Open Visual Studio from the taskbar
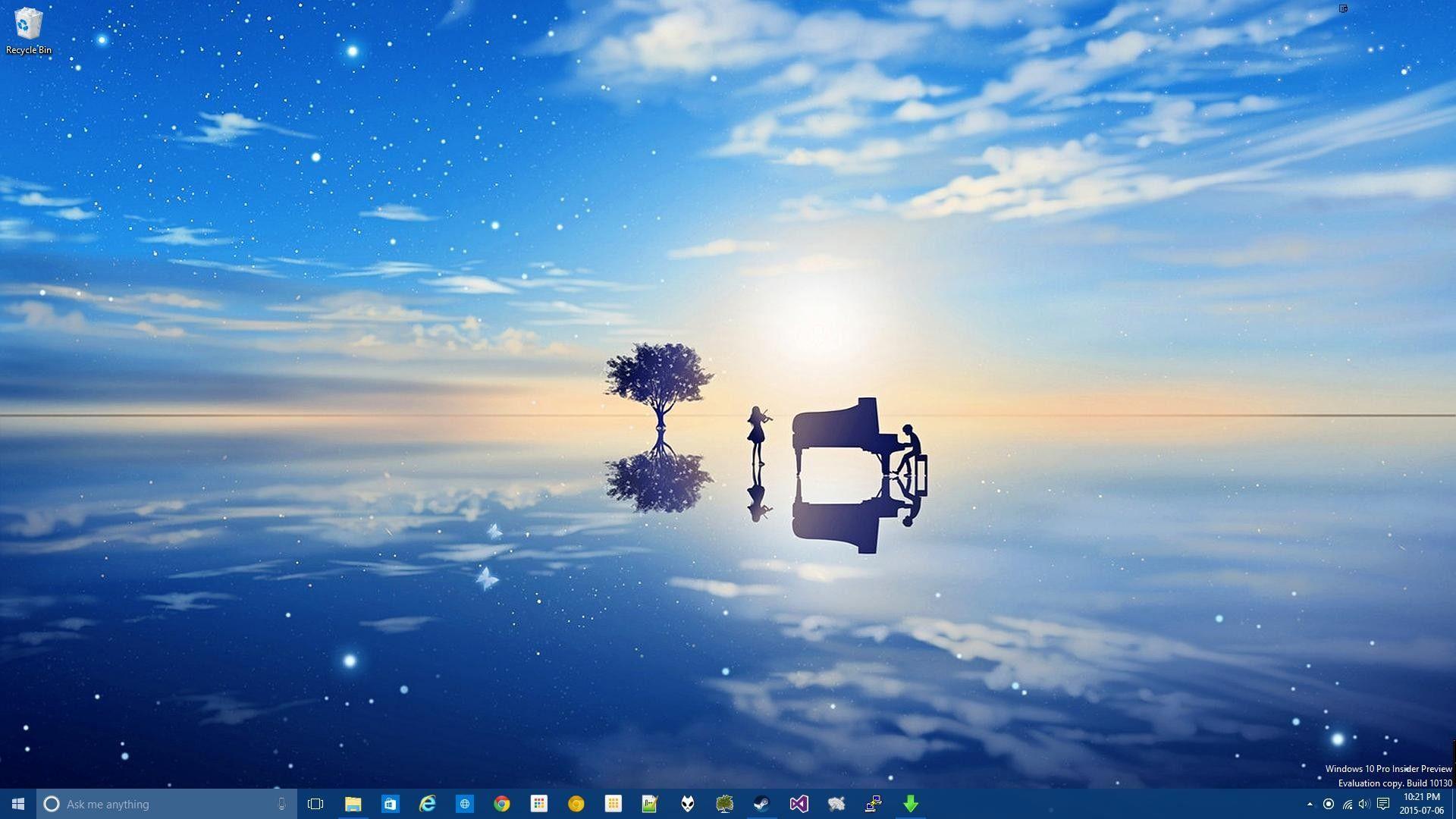This screenshot has width=1456, height=819. [799, 804]
